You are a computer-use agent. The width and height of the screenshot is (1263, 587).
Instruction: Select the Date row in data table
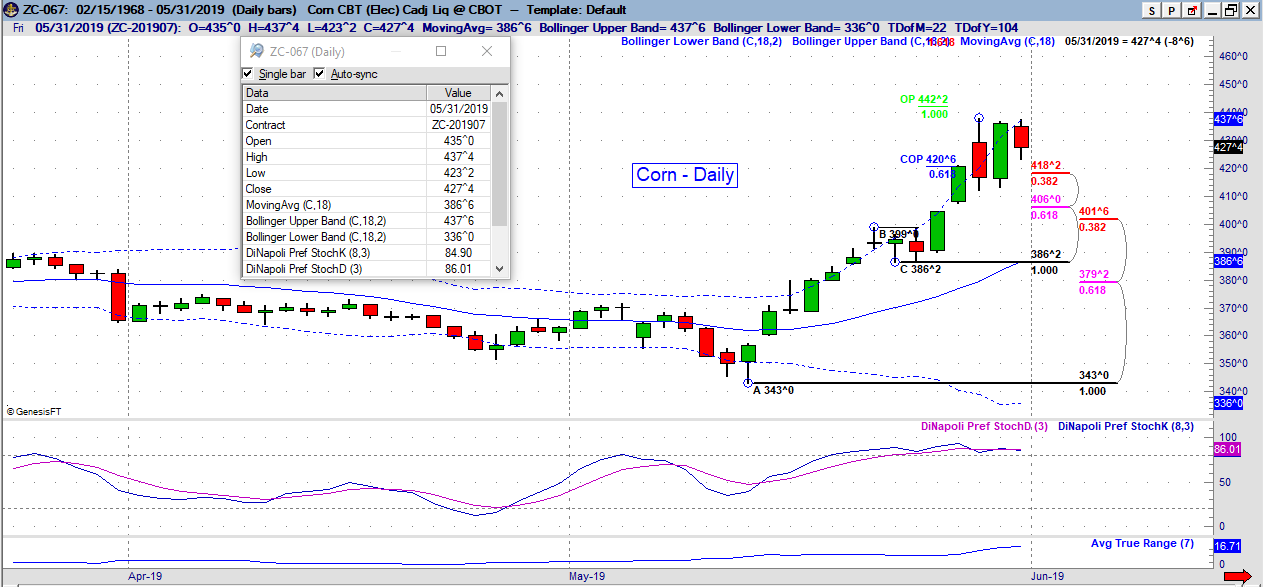click(x=366, y=109)
